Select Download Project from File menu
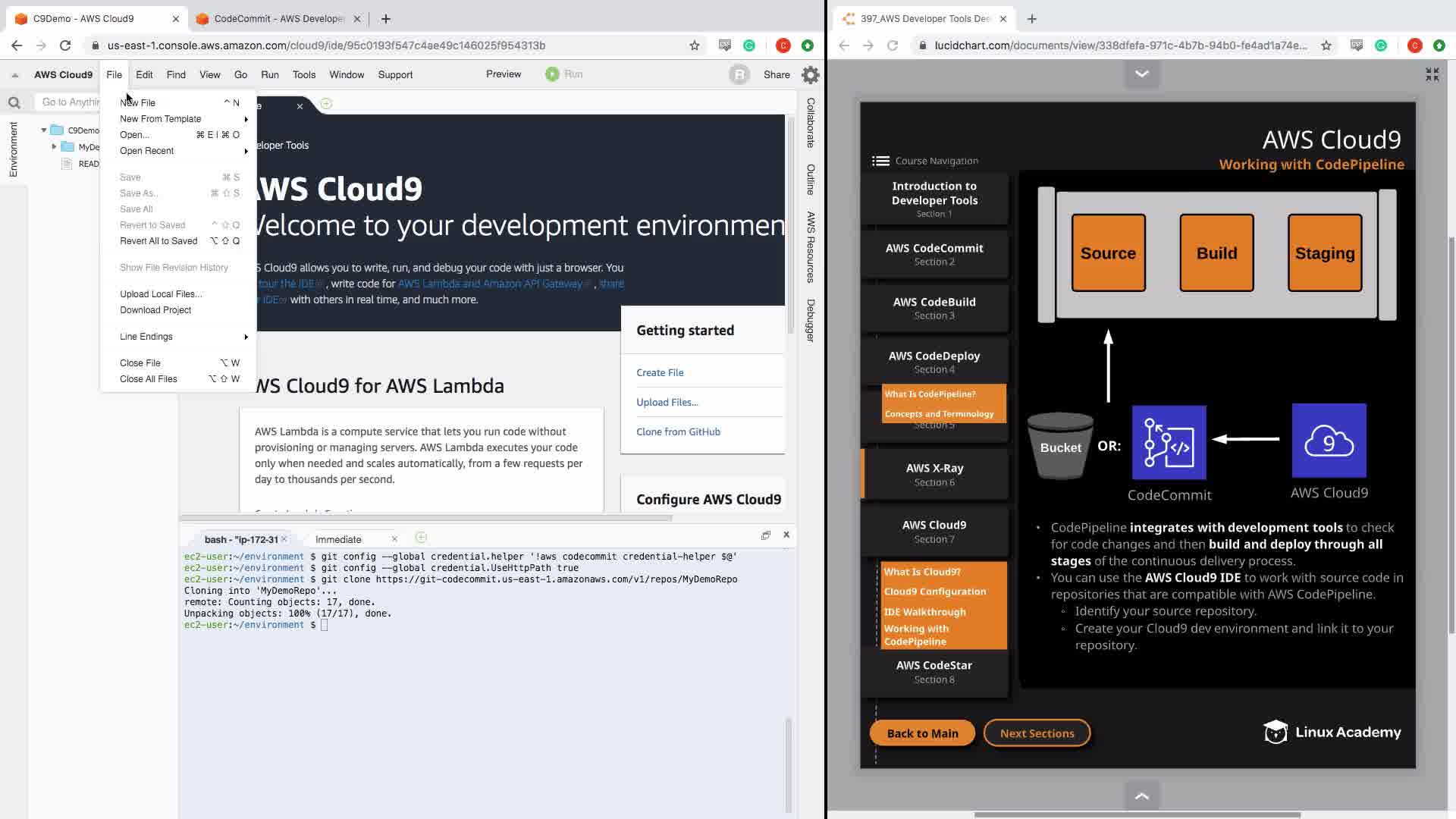The image size is (1456, 819). (x=155, y=310)
